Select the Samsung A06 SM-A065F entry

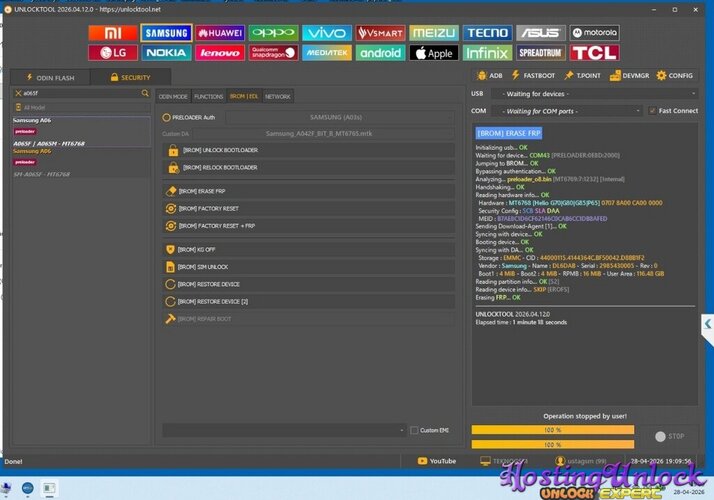point(81,163)
